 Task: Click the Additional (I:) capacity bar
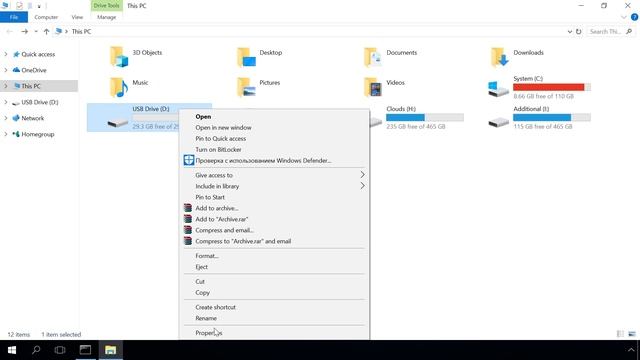[552, 118]
